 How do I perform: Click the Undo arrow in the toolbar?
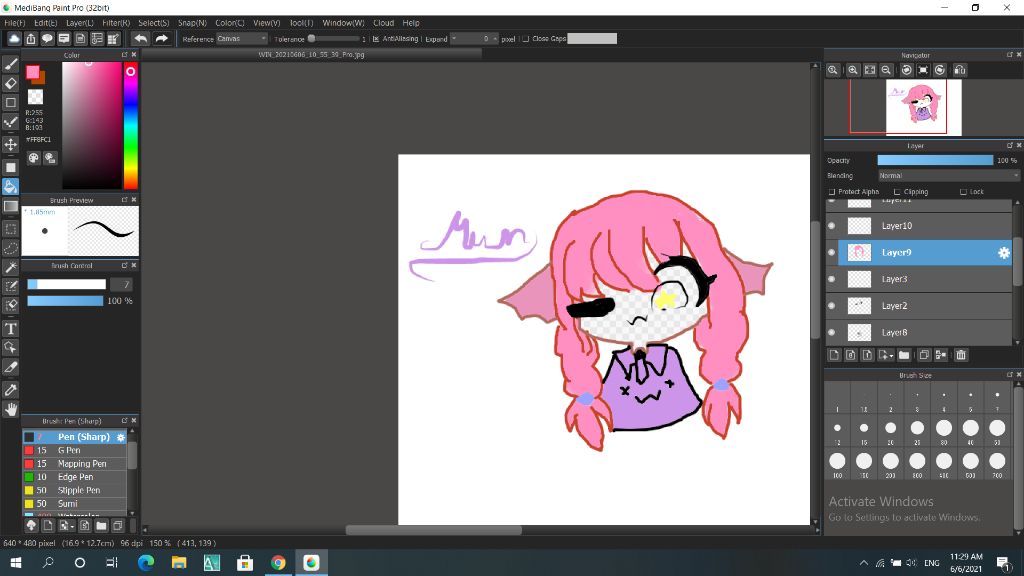140,39
